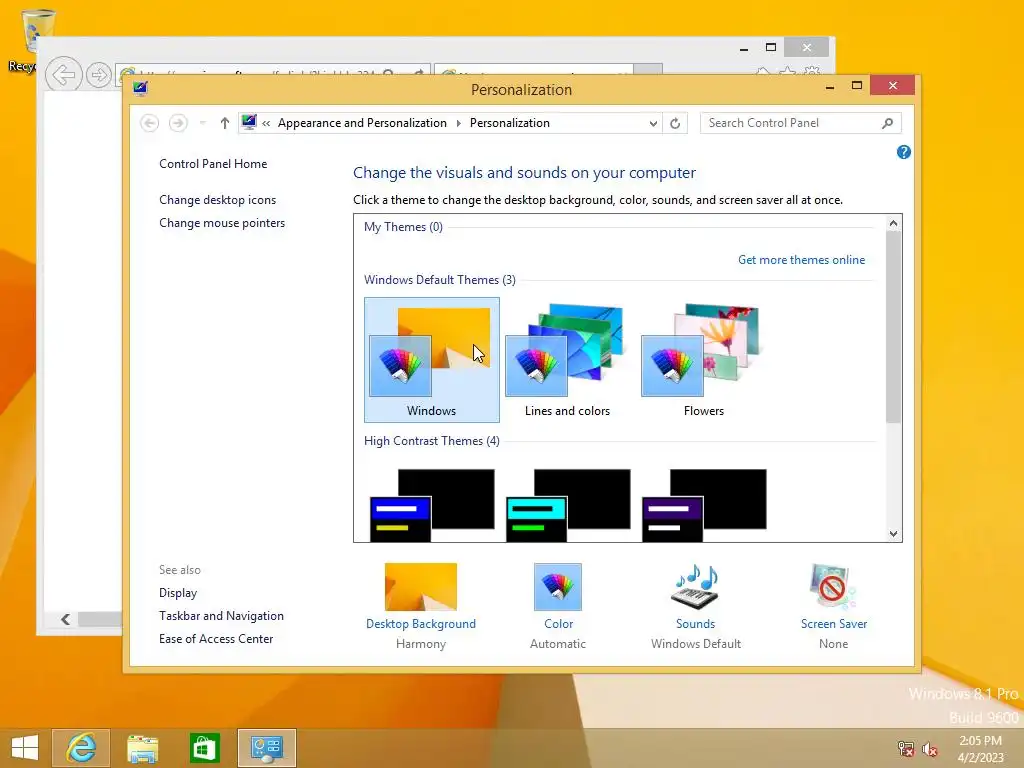Open Taskbar and Navigation
Image resolution: width=1024 pixels, height=768 pixels.
(x=221, y=616)
